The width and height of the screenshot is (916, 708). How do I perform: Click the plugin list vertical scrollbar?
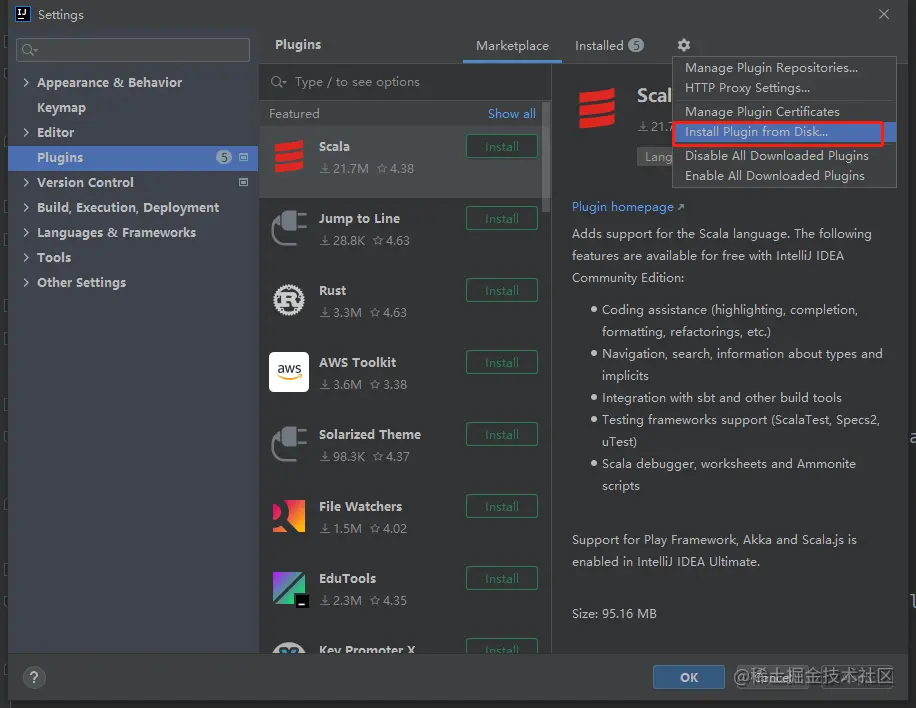pyautogui.click(x=546, y=158)
